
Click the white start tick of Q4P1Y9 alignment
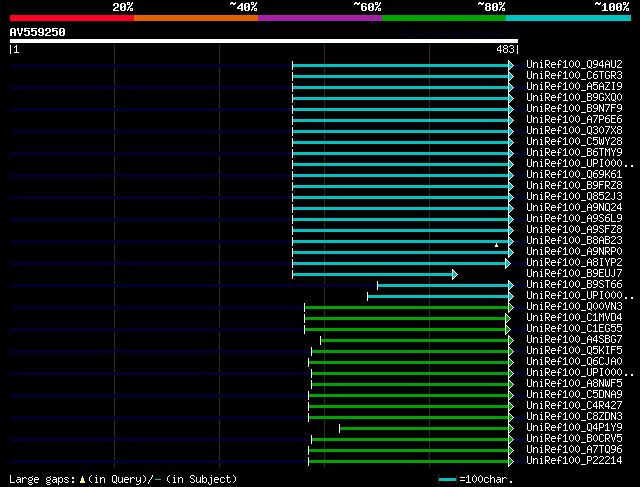tap(340, 428)
